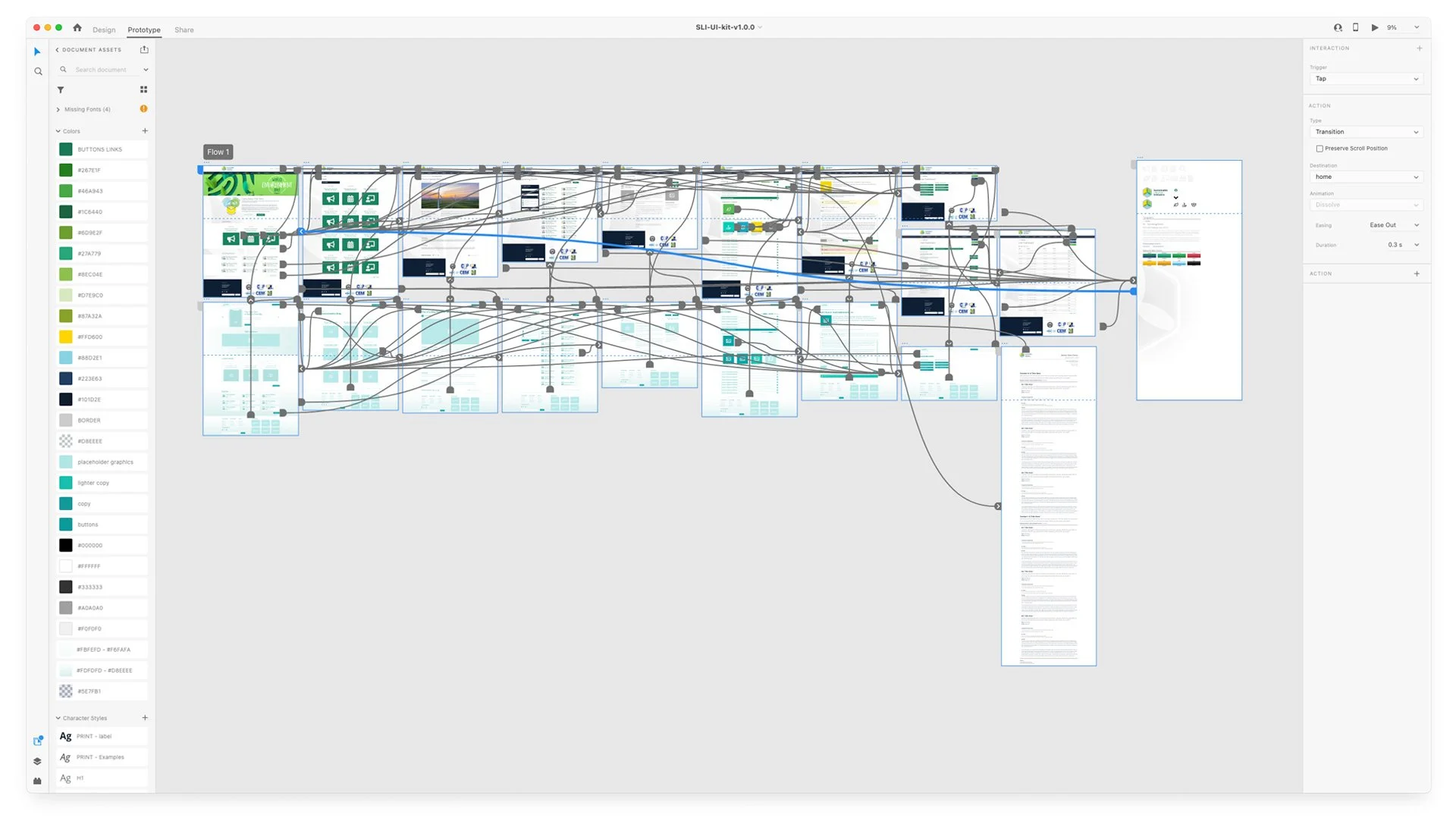
Task: Toggle the Assets panel icon in sidebar
Action: point(37,741)
